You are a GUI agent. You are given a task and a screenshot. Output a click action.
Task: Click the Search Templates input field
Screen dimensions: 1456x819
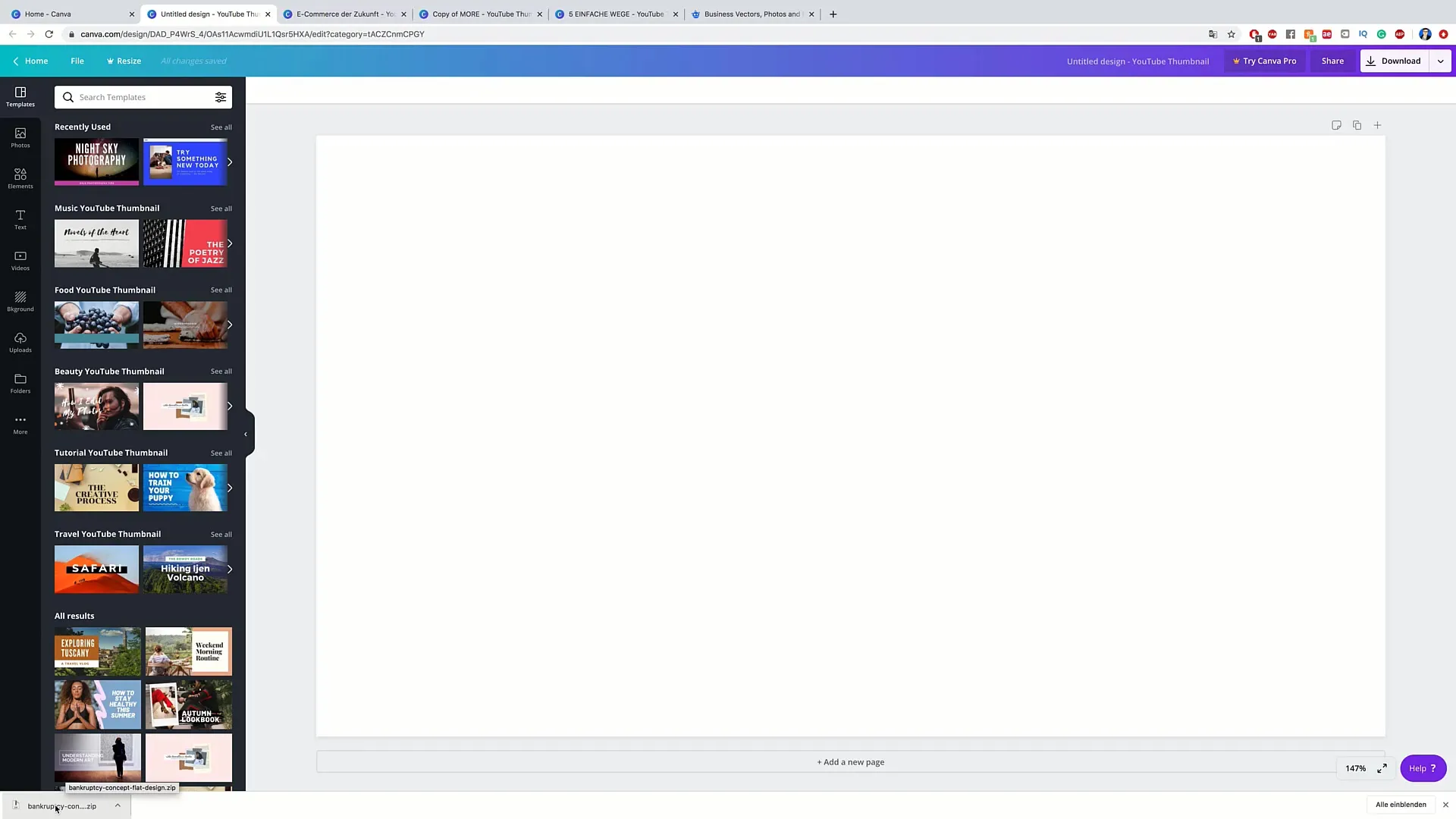(143, 96)
